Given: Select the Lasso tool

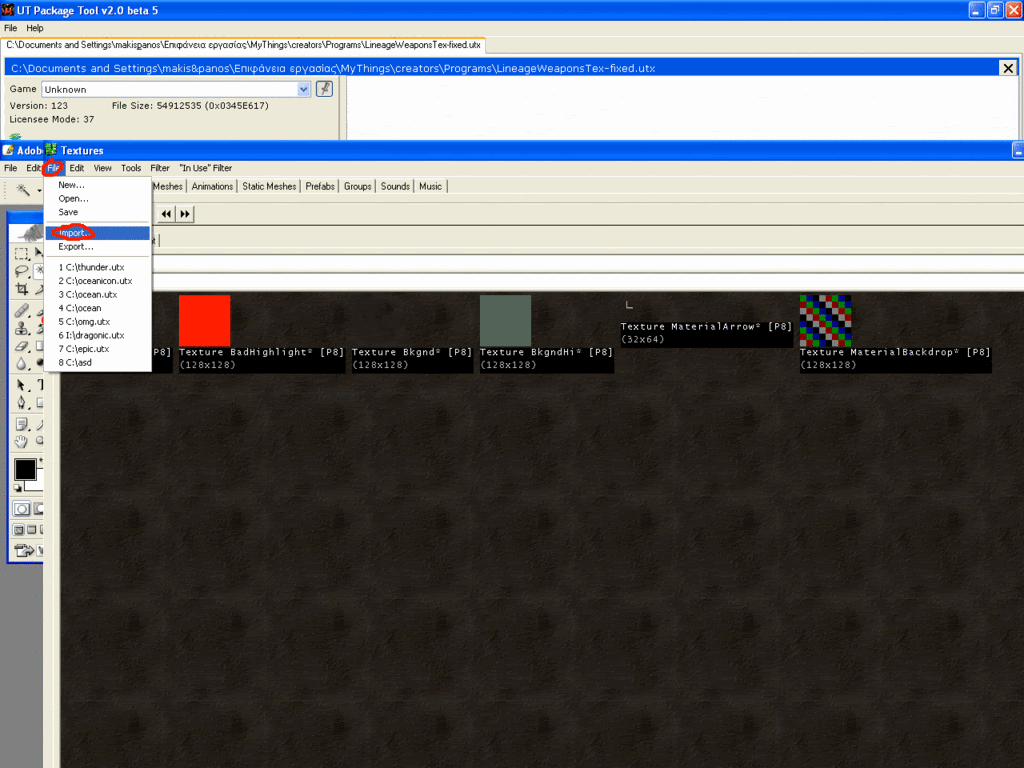Looking at the screenshot, I should (x=21, y=271).
